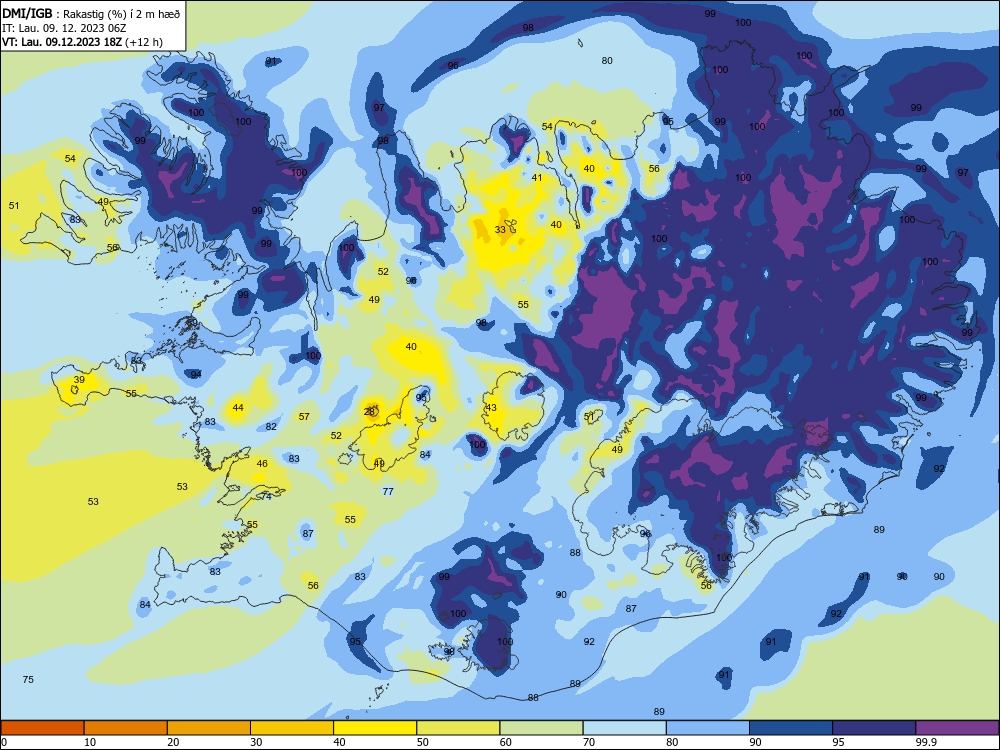Click the '99.9' legend tick label
Viewport: 1000px width, 750px height.
click(926, 742)
